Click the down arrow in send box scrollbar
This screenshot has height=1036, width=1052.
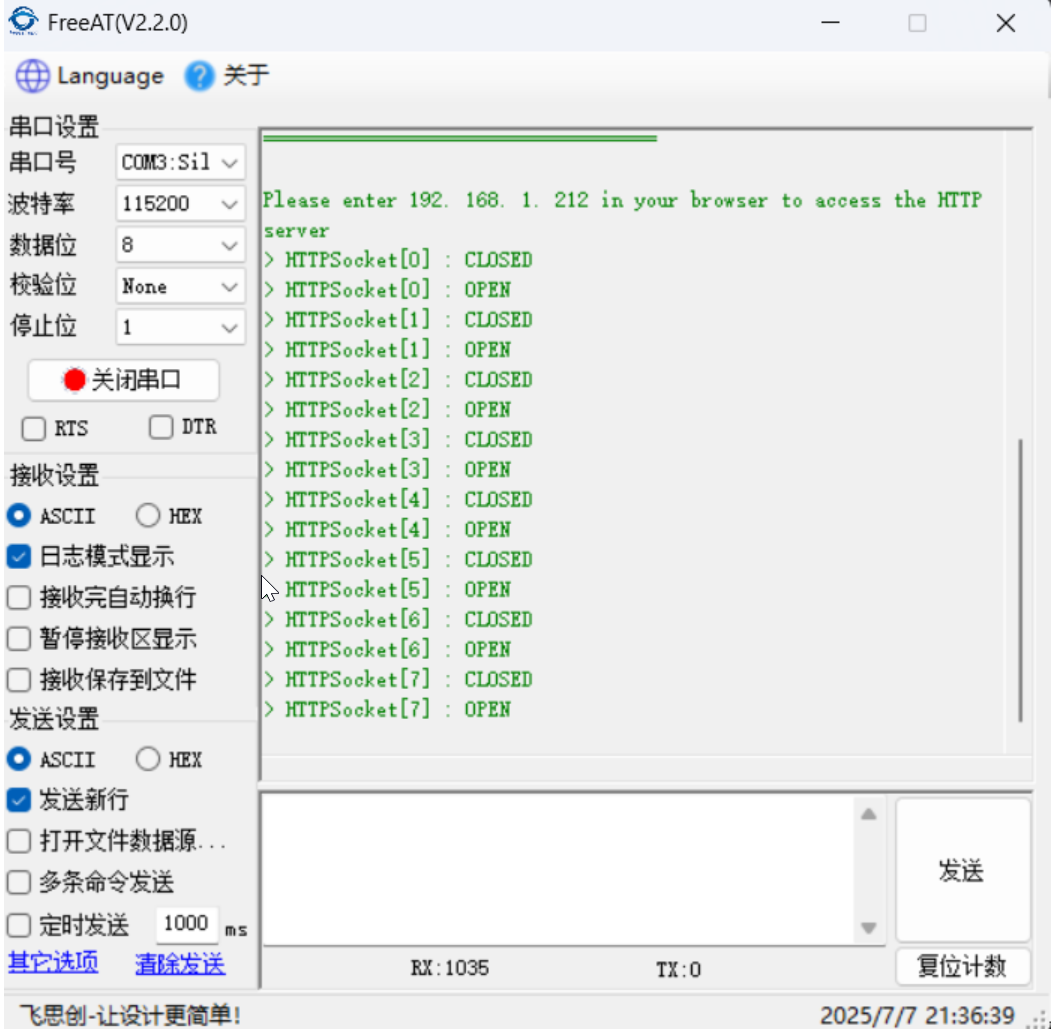[868, 927]
